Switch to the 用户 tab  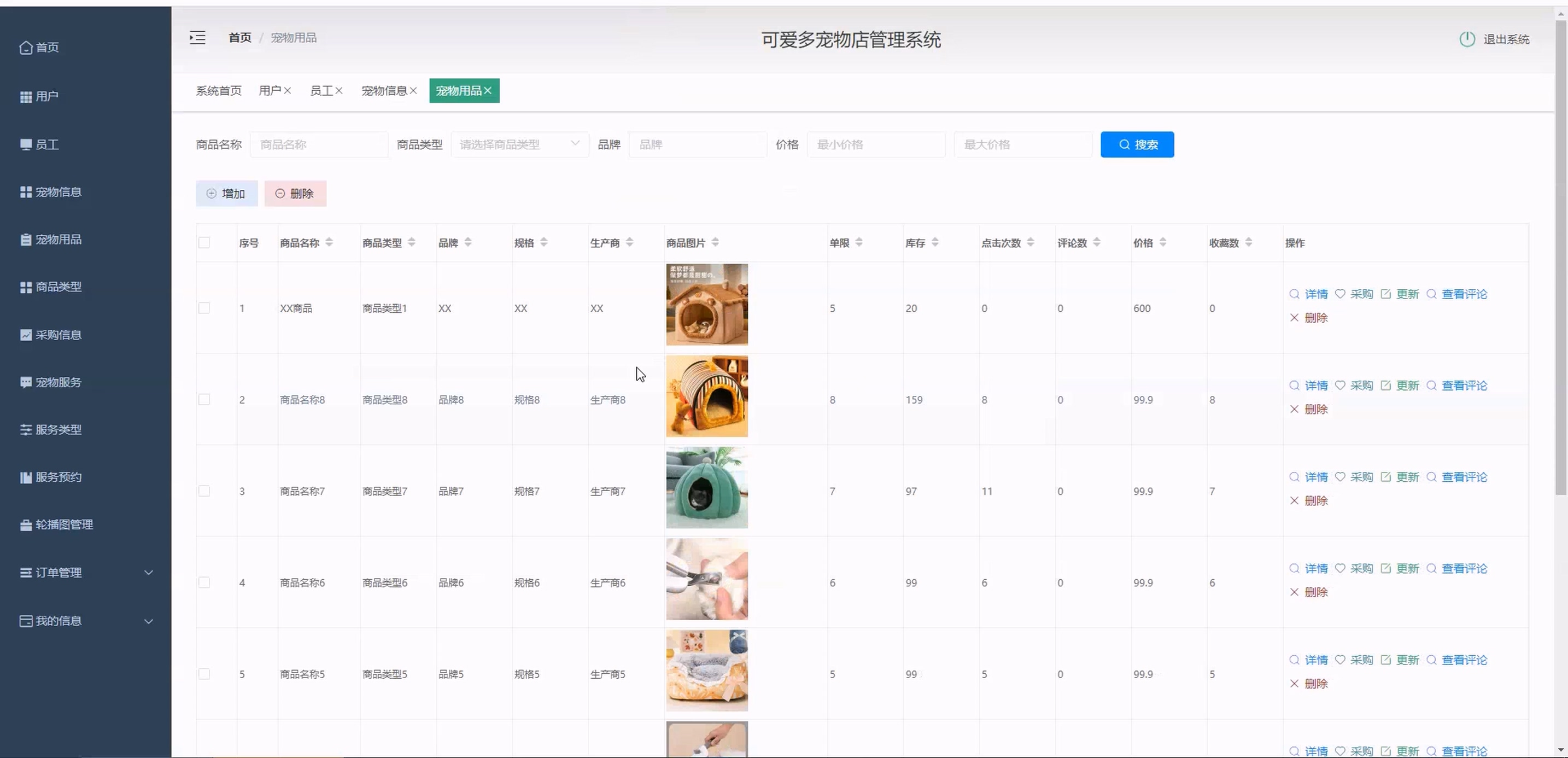pos(270,91)
